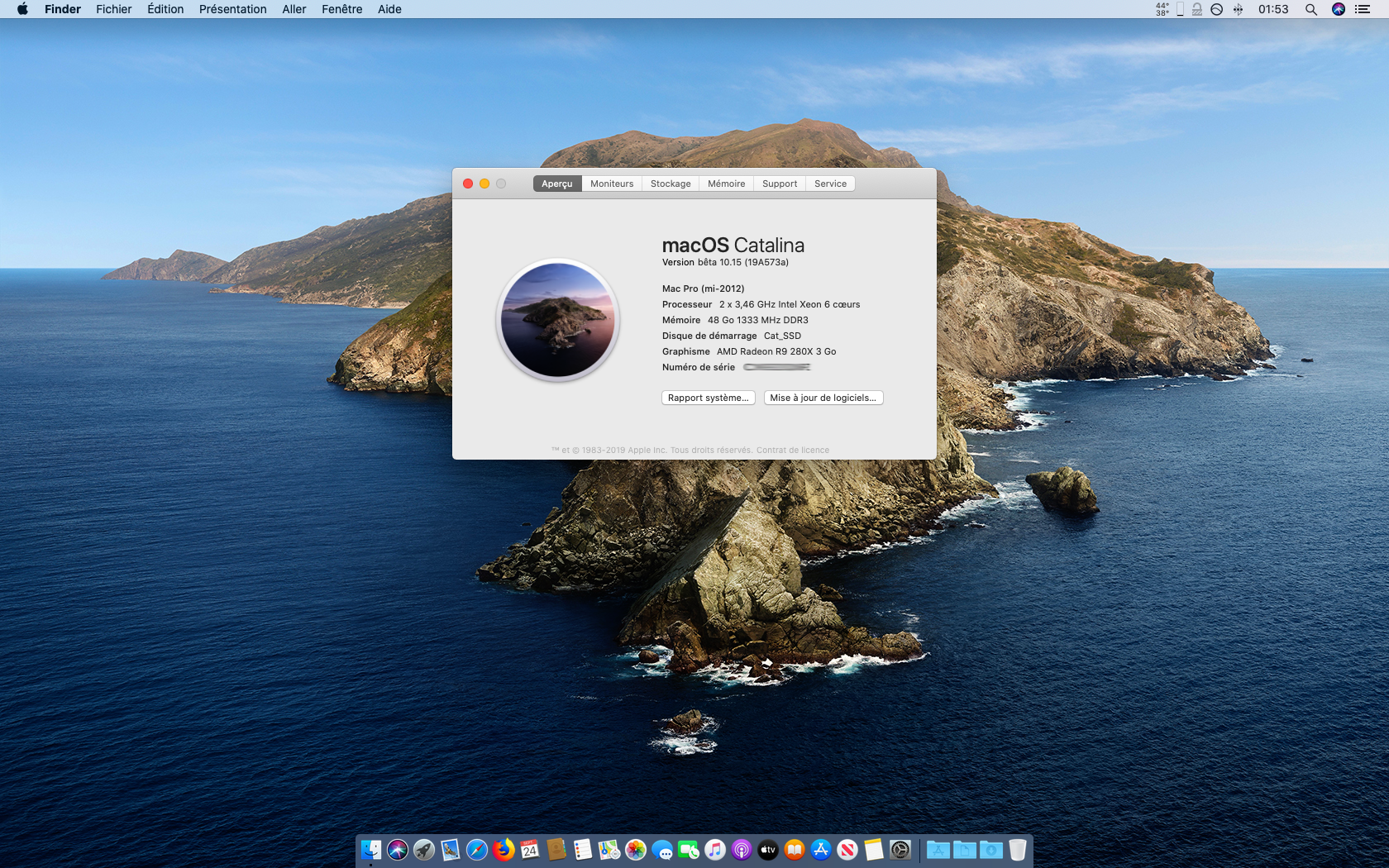Open Documents folder stack in Dock
Viewport: 1389px width, 868px height.
(x=965, y=850)
